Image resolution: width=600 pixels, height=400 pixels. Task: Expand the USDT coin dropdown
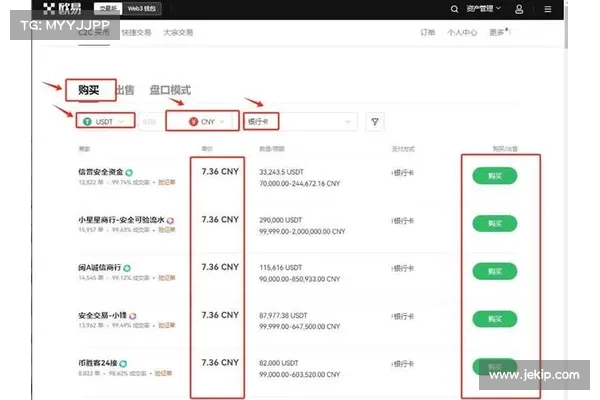coord(107,121)
